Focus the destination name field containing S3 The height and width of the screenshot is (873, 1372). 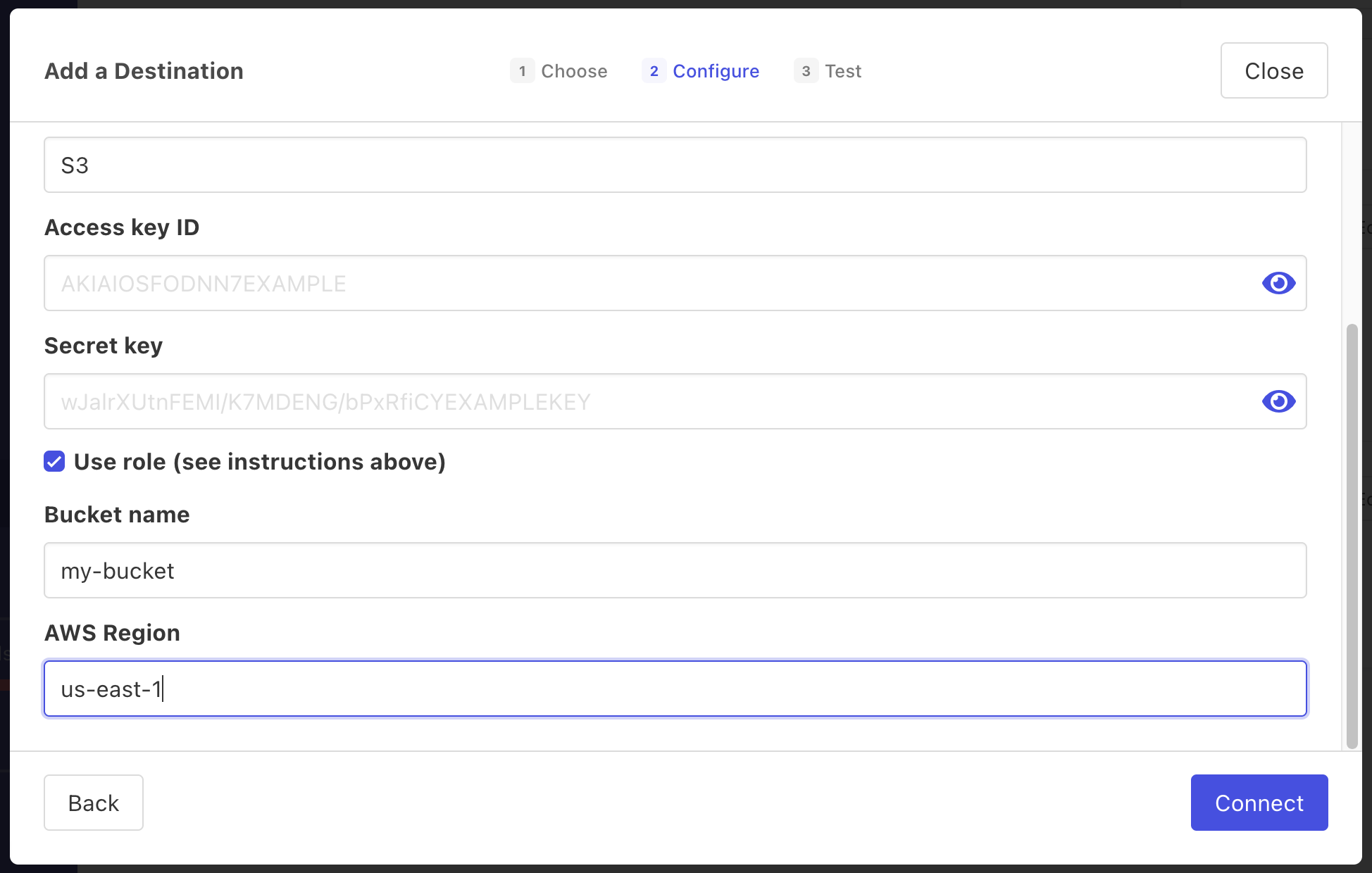tap(675, 165)
